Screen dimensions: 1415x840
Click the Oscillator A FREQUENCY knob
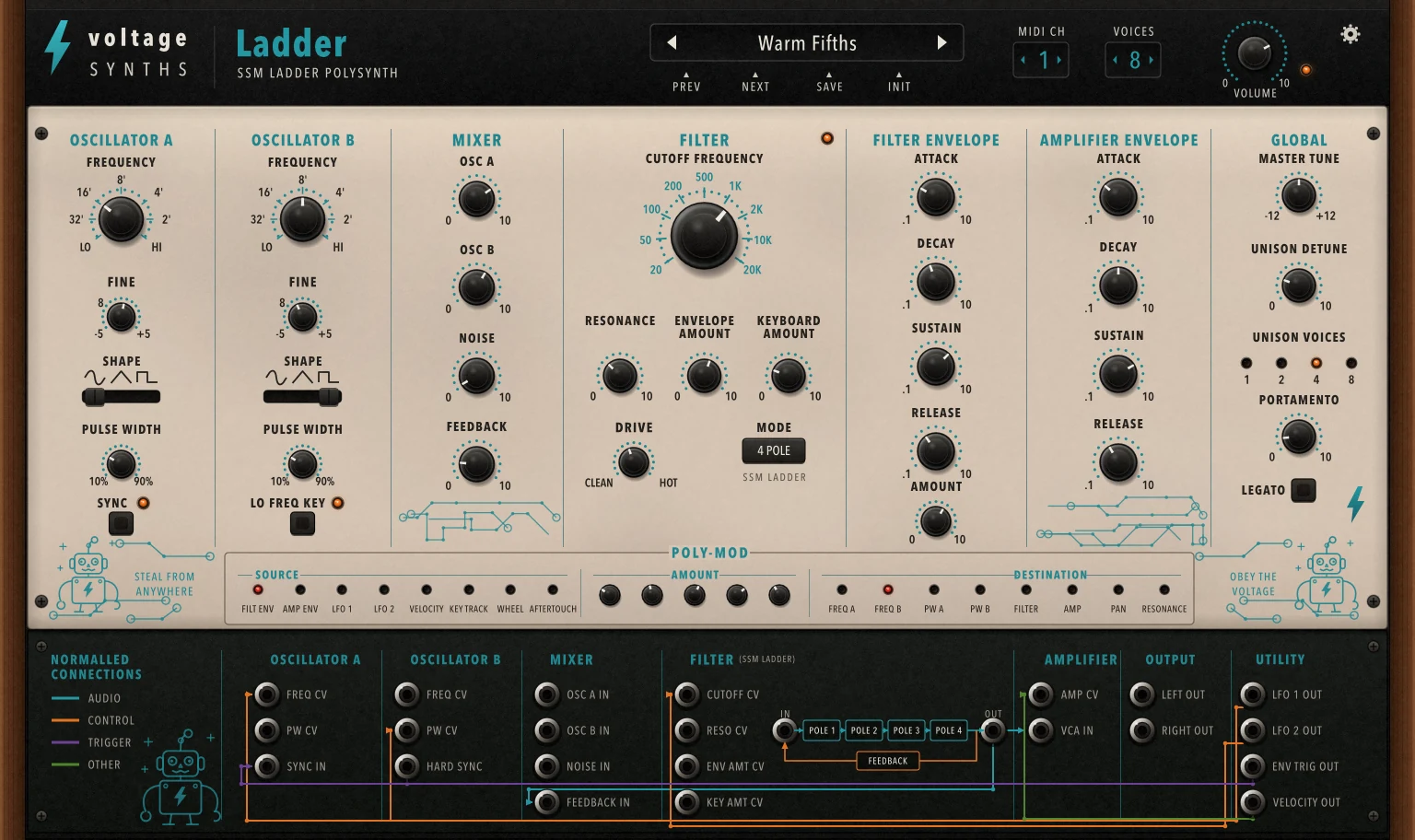(121, 218)
